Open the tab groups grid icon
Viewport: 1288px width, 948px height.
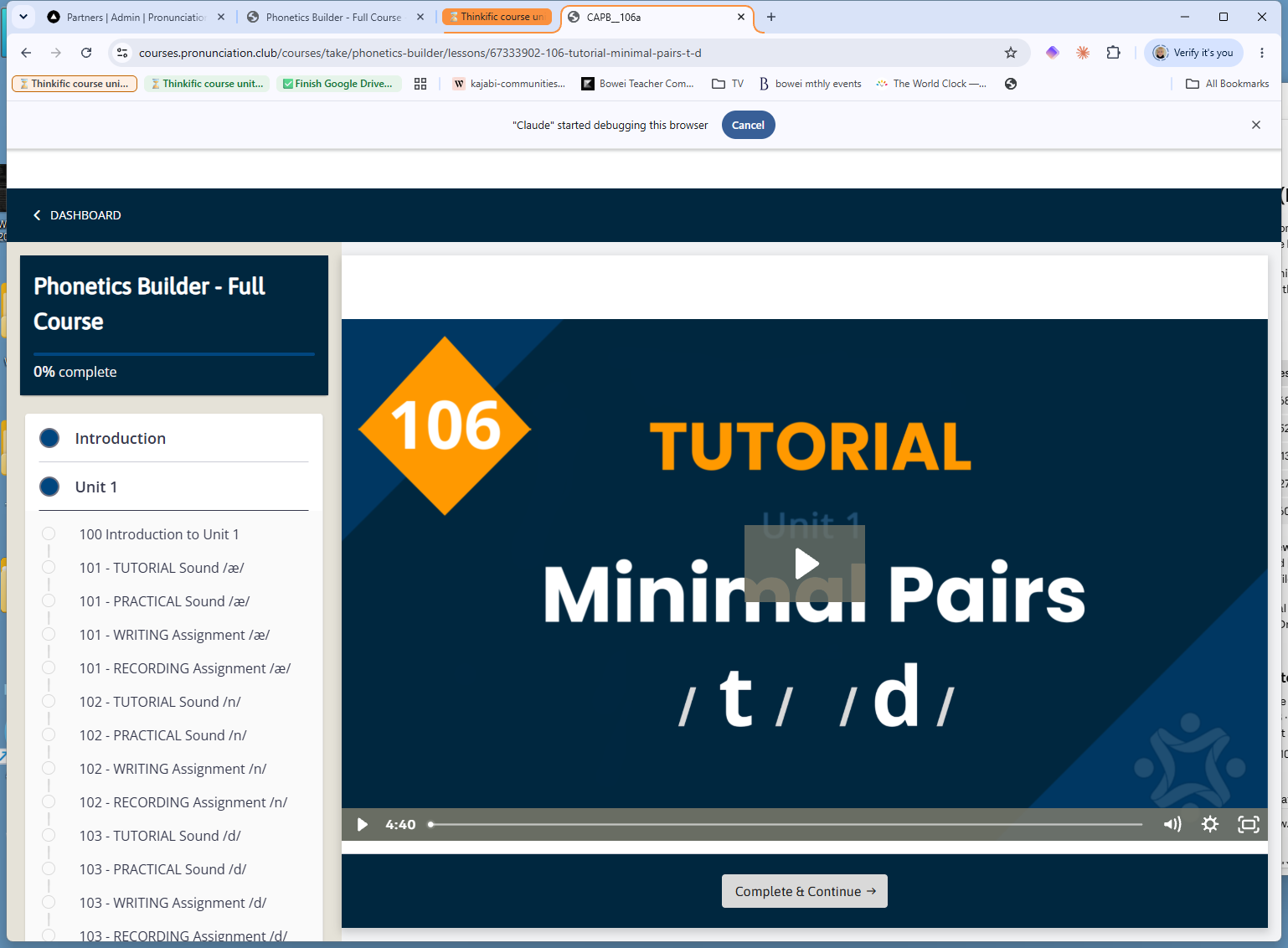point(420,84)
